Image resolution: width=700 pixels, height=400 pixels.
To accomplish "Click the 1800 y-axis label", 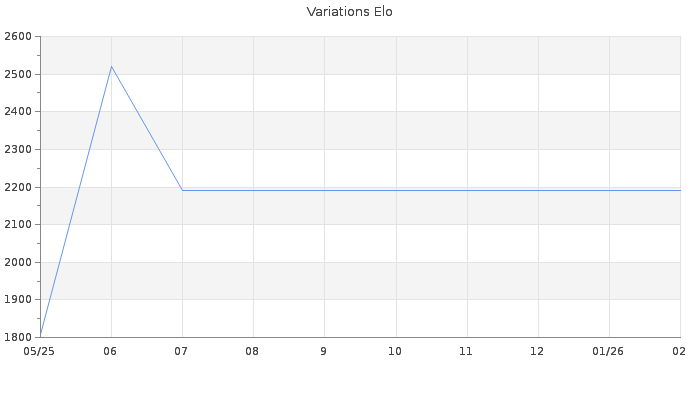I will 18,337.
